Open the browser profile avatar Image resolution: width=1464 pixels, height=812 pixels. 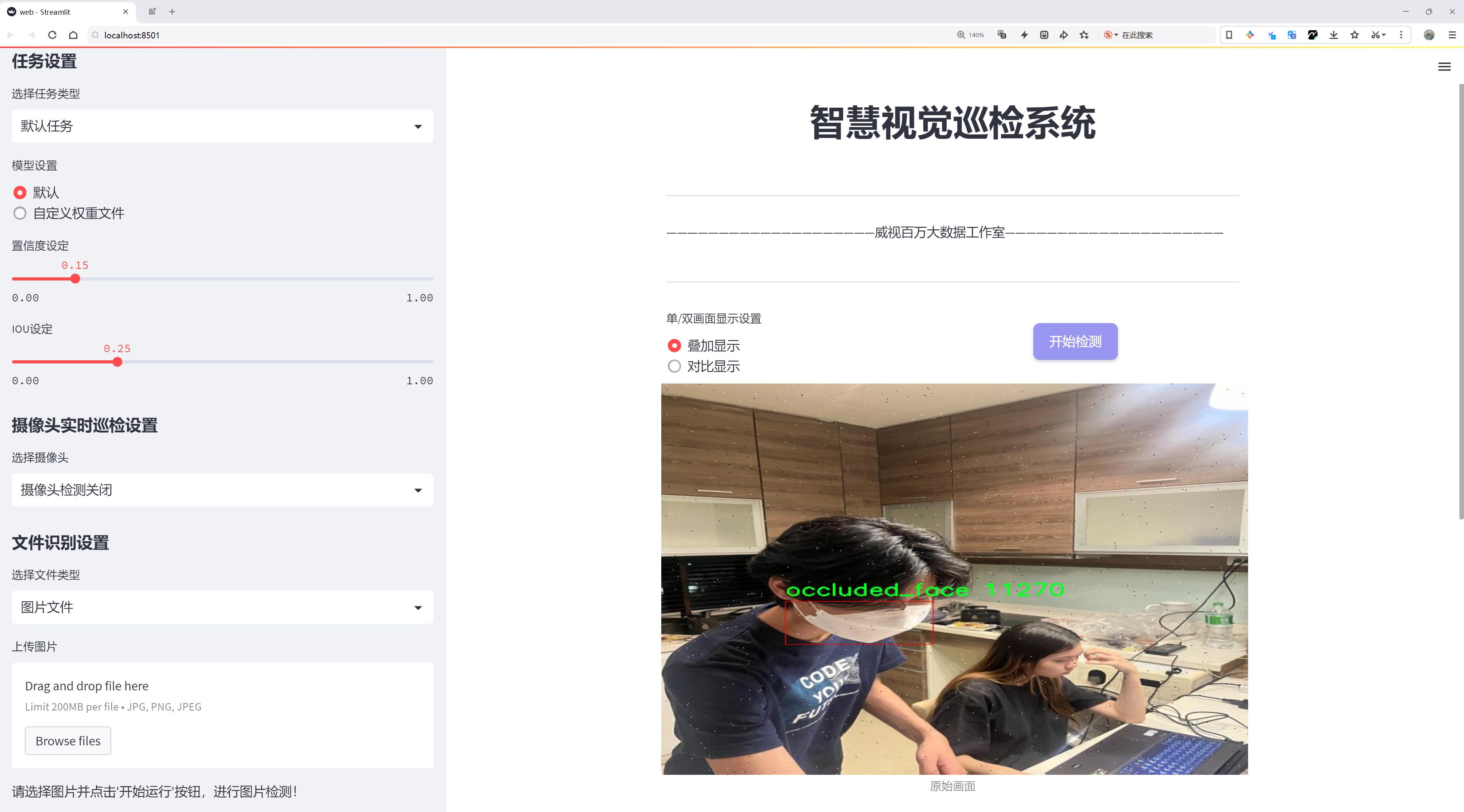[x=1430, y=34]
